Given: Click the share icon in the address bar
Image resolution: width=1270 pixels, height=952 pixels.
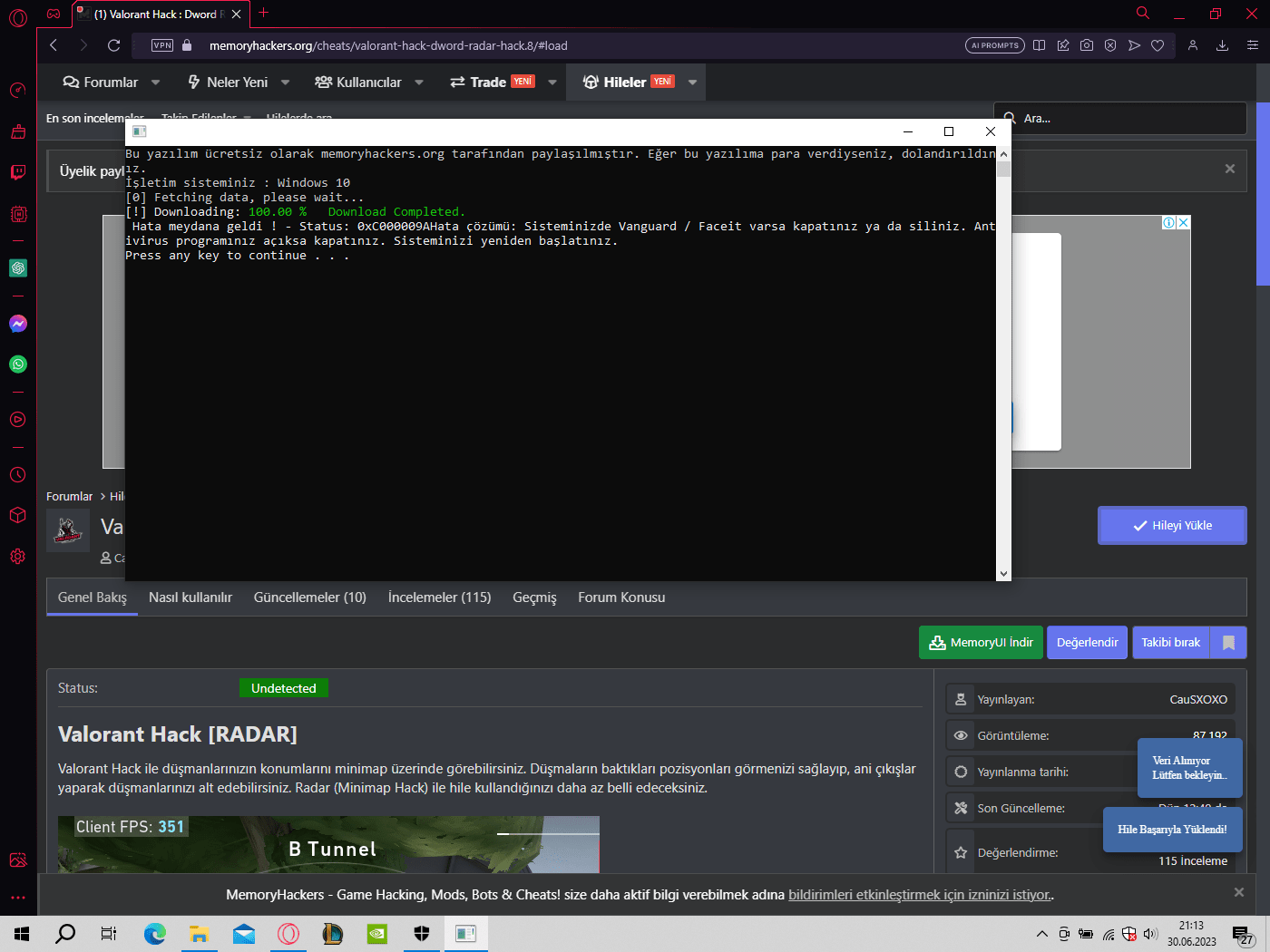Looking at the screenshot, I should coord(1063,45).
